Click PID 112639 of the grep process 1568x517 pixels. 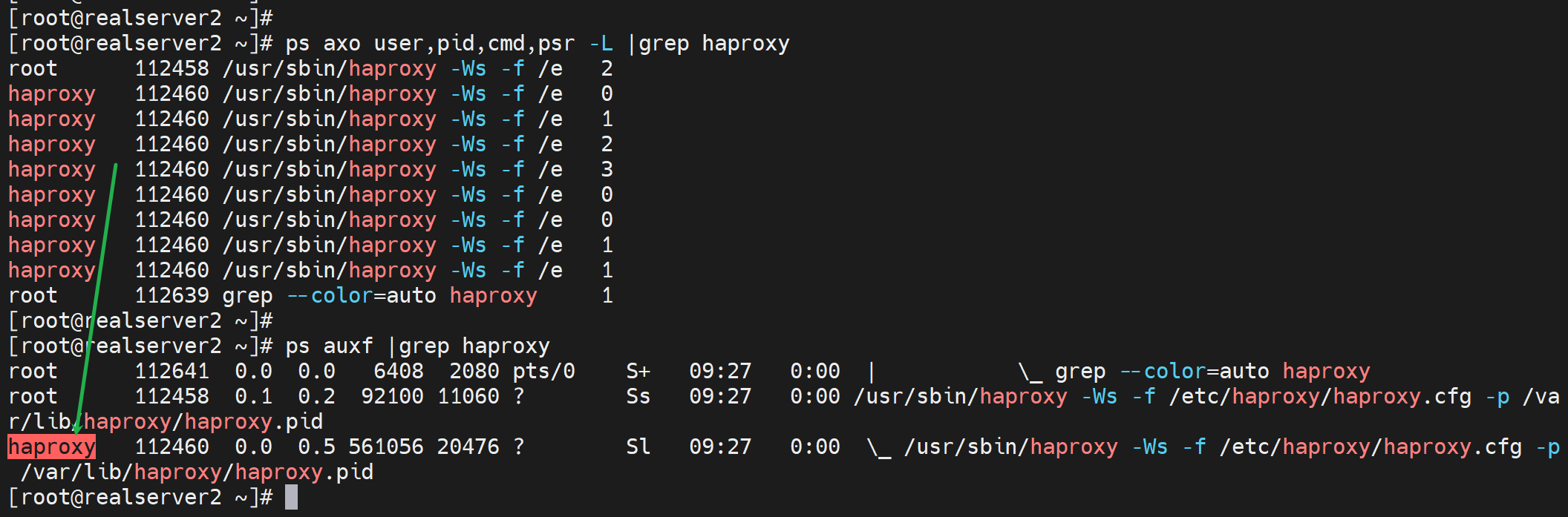[171, 296]
